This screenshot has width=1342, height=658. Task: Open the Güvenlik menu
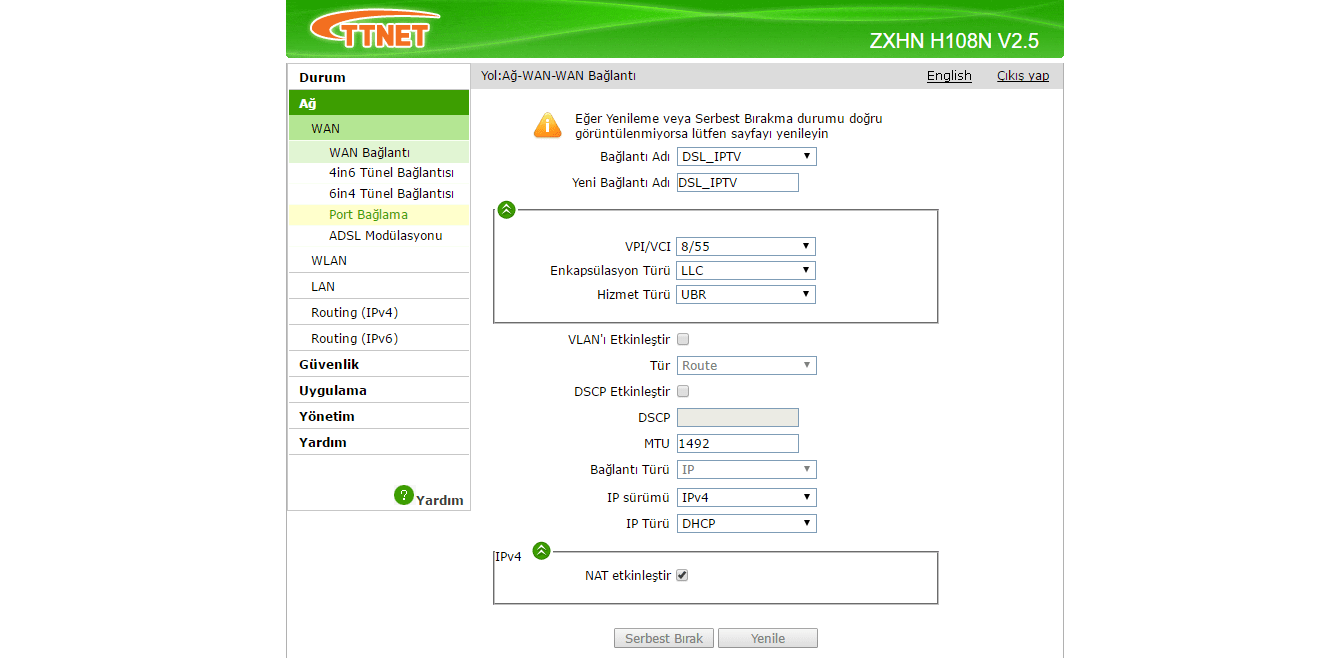pyautogui.click(x=379, y=364)
